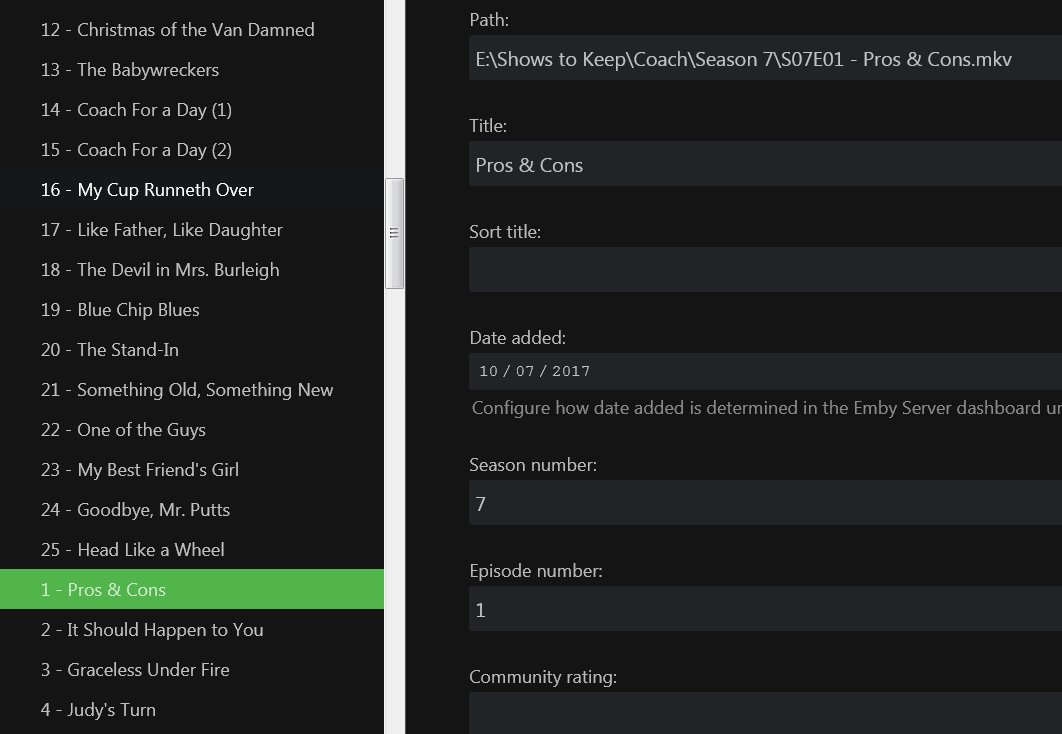Click the Date added field
1062x734 pixels.
[765, 371]
